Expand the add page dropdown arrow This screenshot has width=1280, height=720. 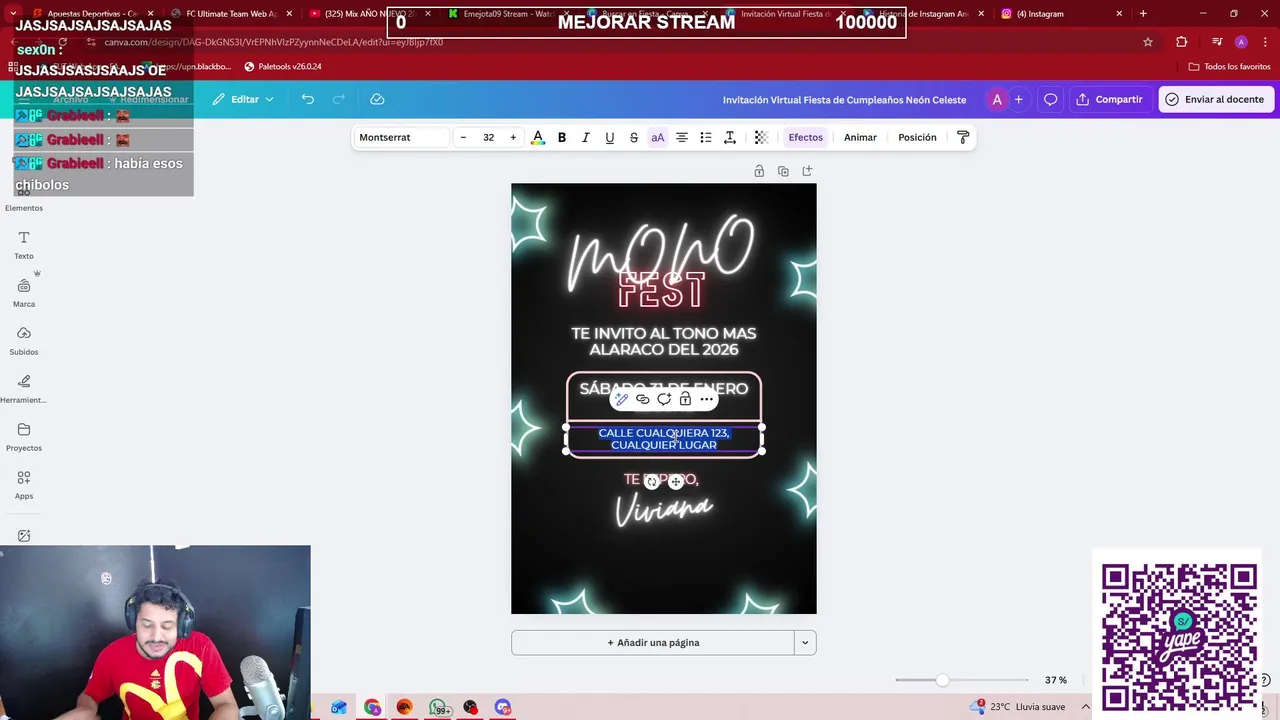[805, 643]
